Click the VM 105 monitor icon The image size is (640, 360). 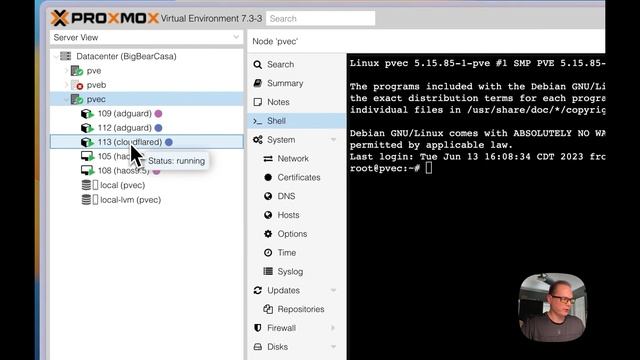pos(87,156)
